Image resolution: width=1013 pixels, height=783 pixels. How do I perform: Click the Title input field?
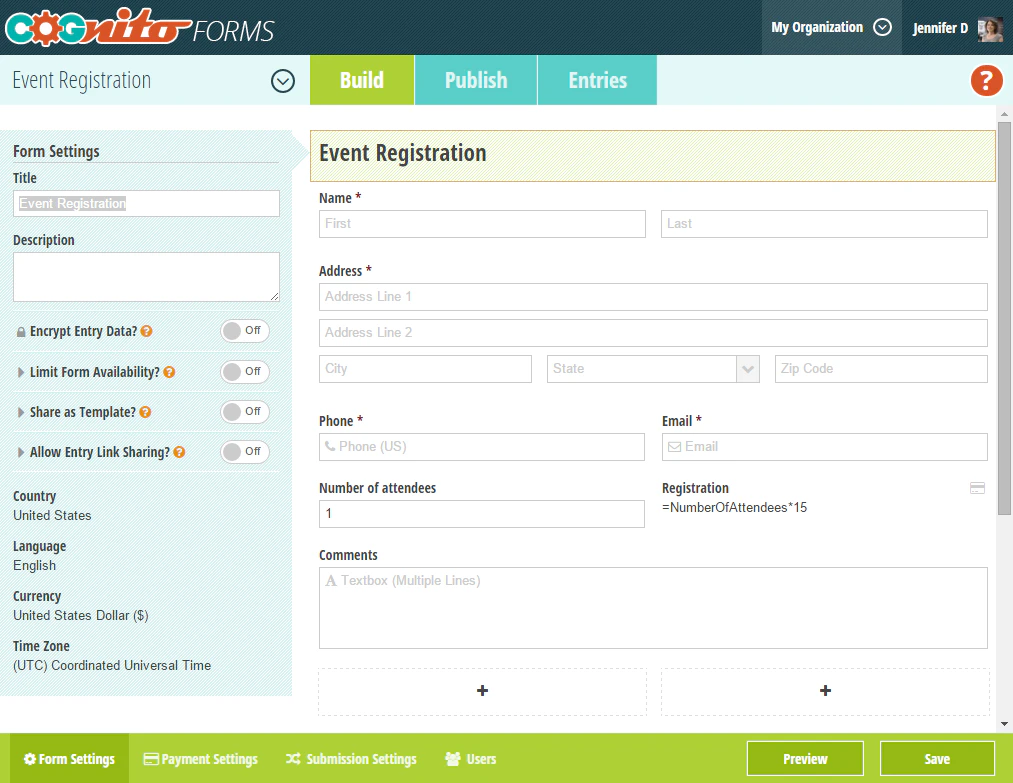(146, 204)
